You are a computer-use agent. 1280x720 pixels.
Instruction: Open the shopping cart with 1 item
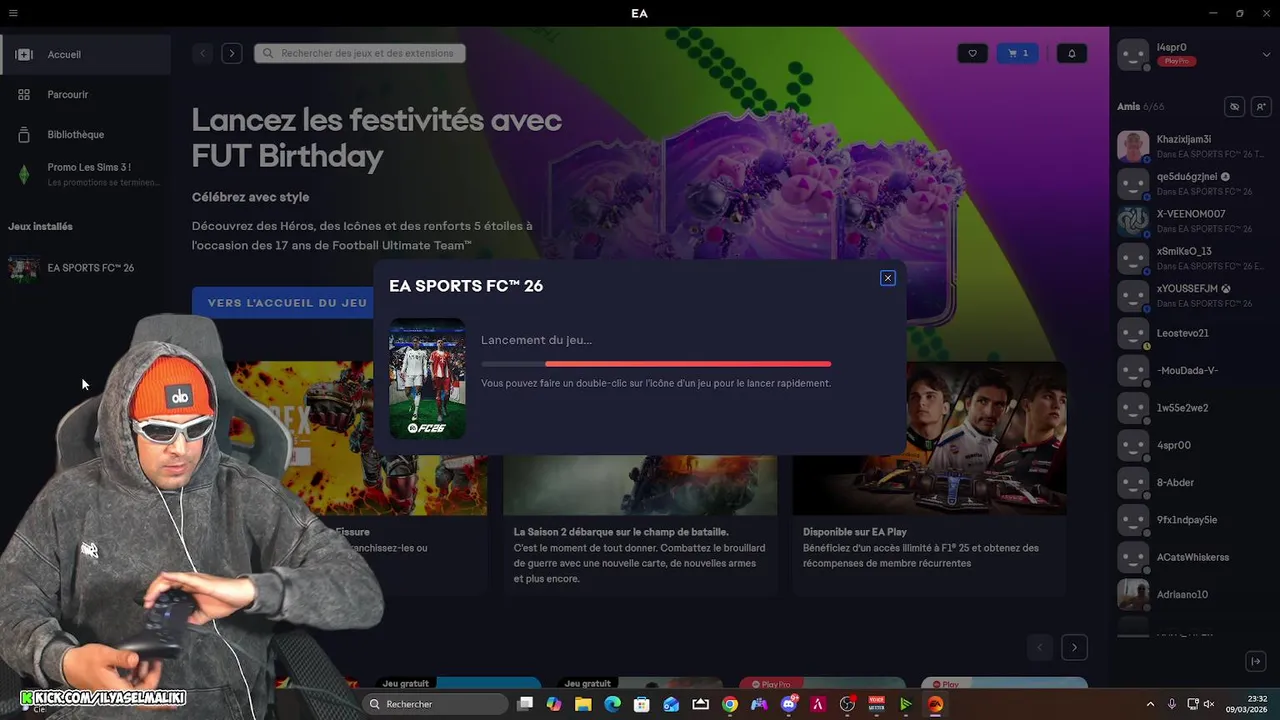1018,53
